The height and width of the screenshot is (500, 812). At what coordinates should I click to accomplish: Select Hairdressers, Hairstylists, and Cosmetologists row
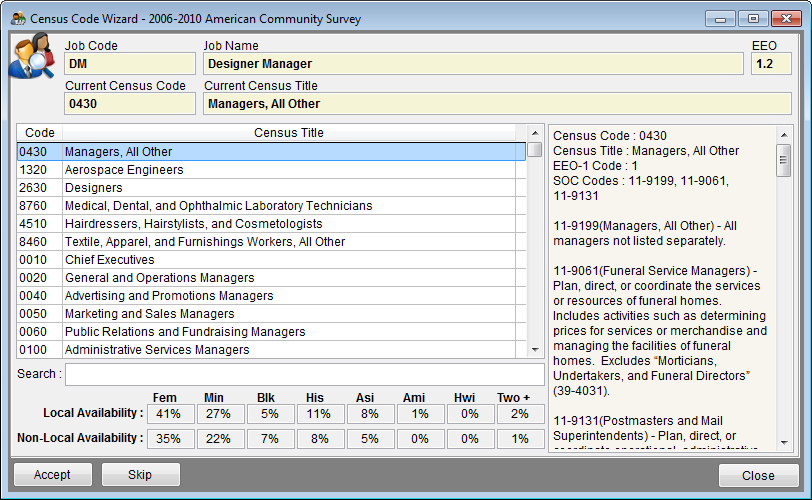(271, 224)
